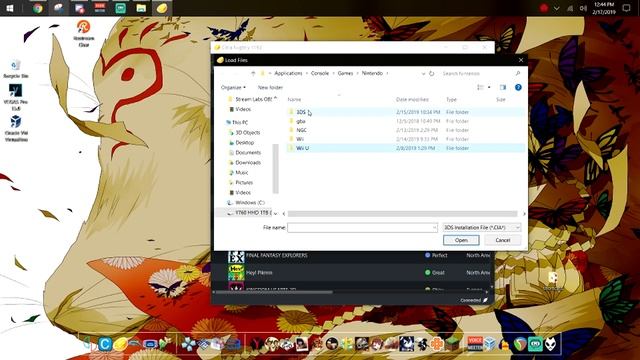Click the navigation pane vertical scrollbar
This screenshot has height=360, width=640.
[x=276, y=169]
